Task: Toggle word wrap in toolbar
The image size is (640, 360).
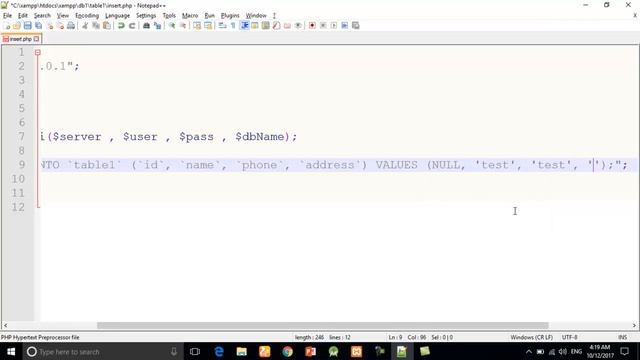Action: pyautogui.click(x=222, y=26)
